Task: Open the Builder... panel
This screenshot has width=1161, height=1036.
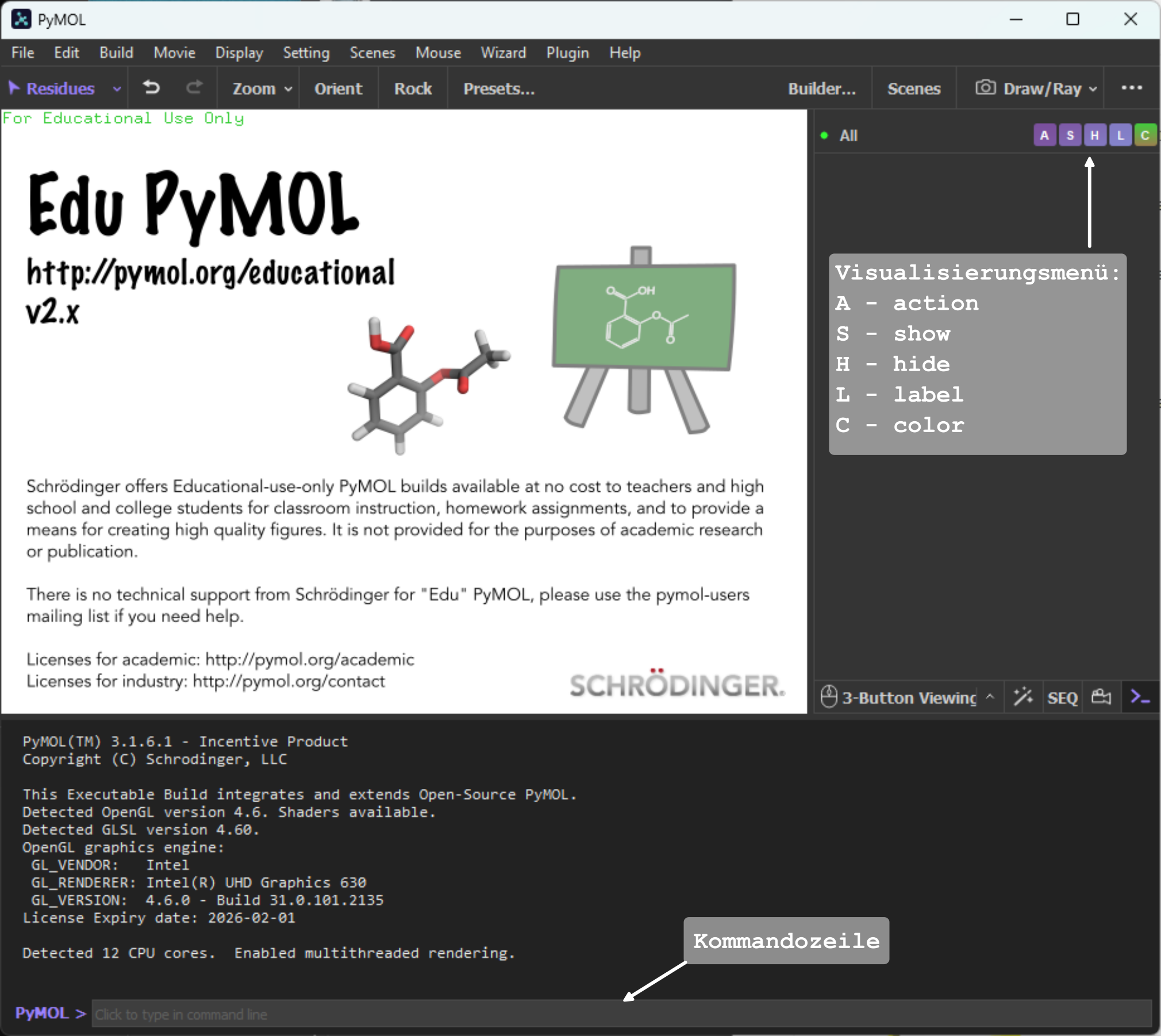Action: click(x=822, y=88)
